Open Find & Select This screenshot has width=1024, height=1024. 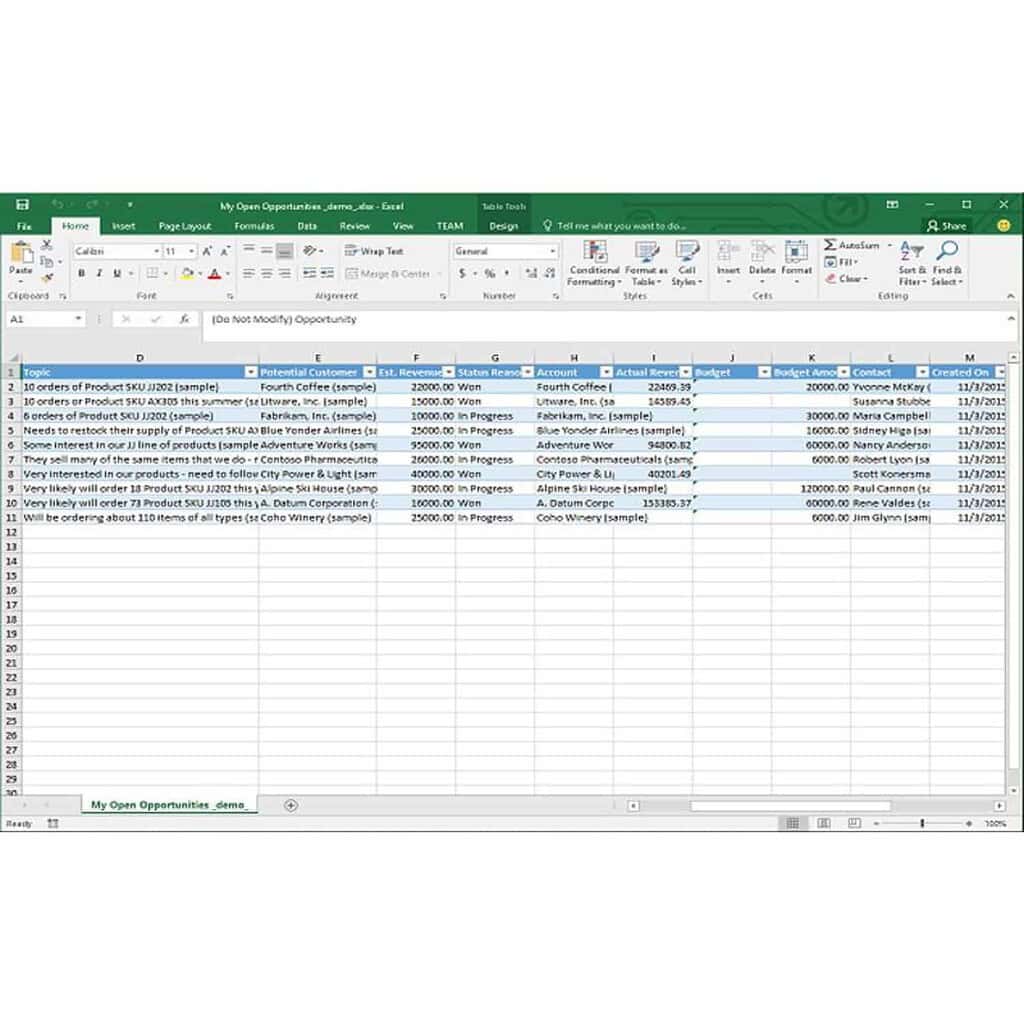(x=947, y=263)
